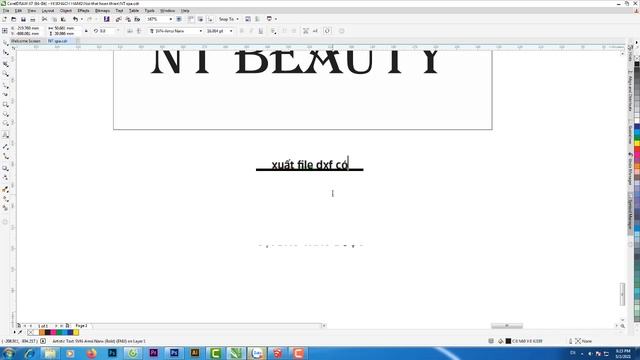Viewport: 640px width, 360px height.
Task: Select the Drop Shadow tool
Action: point(5,168)
